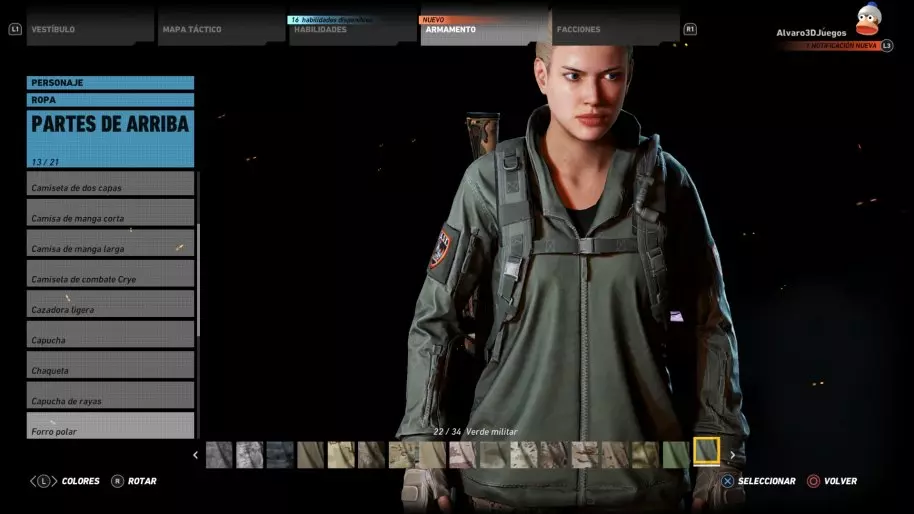Open the Alvaro3DJuegos duck avatar
The width and height of the screenshot is (914, 514).
coord(868,19)
